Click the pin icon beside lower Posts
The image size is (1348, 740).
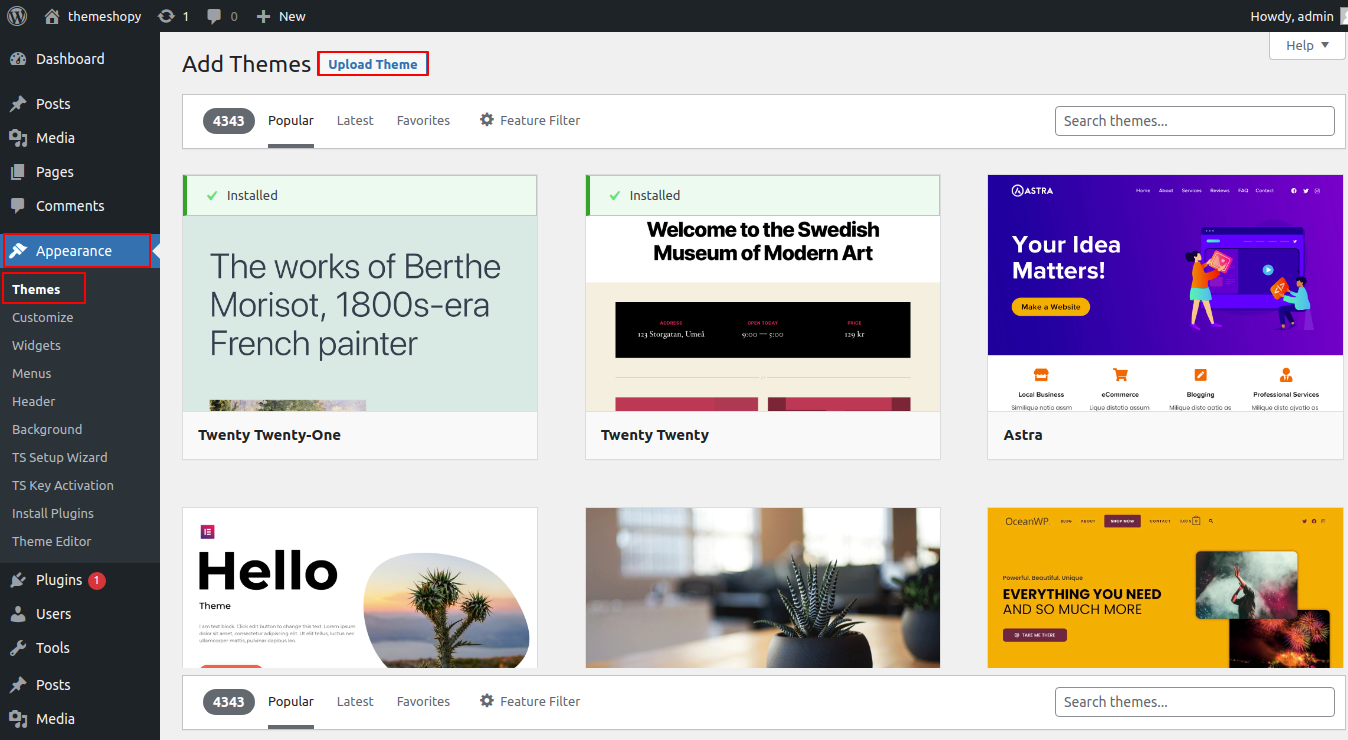point(18,685)
